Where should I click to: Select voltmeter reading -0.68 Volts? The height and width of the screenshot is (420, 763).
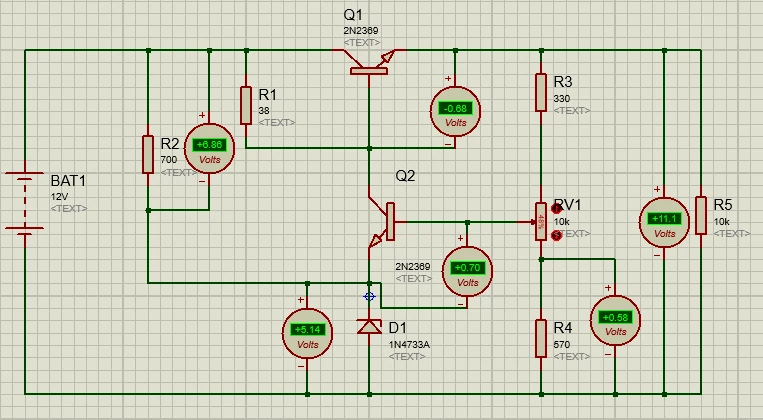[455, 111]
